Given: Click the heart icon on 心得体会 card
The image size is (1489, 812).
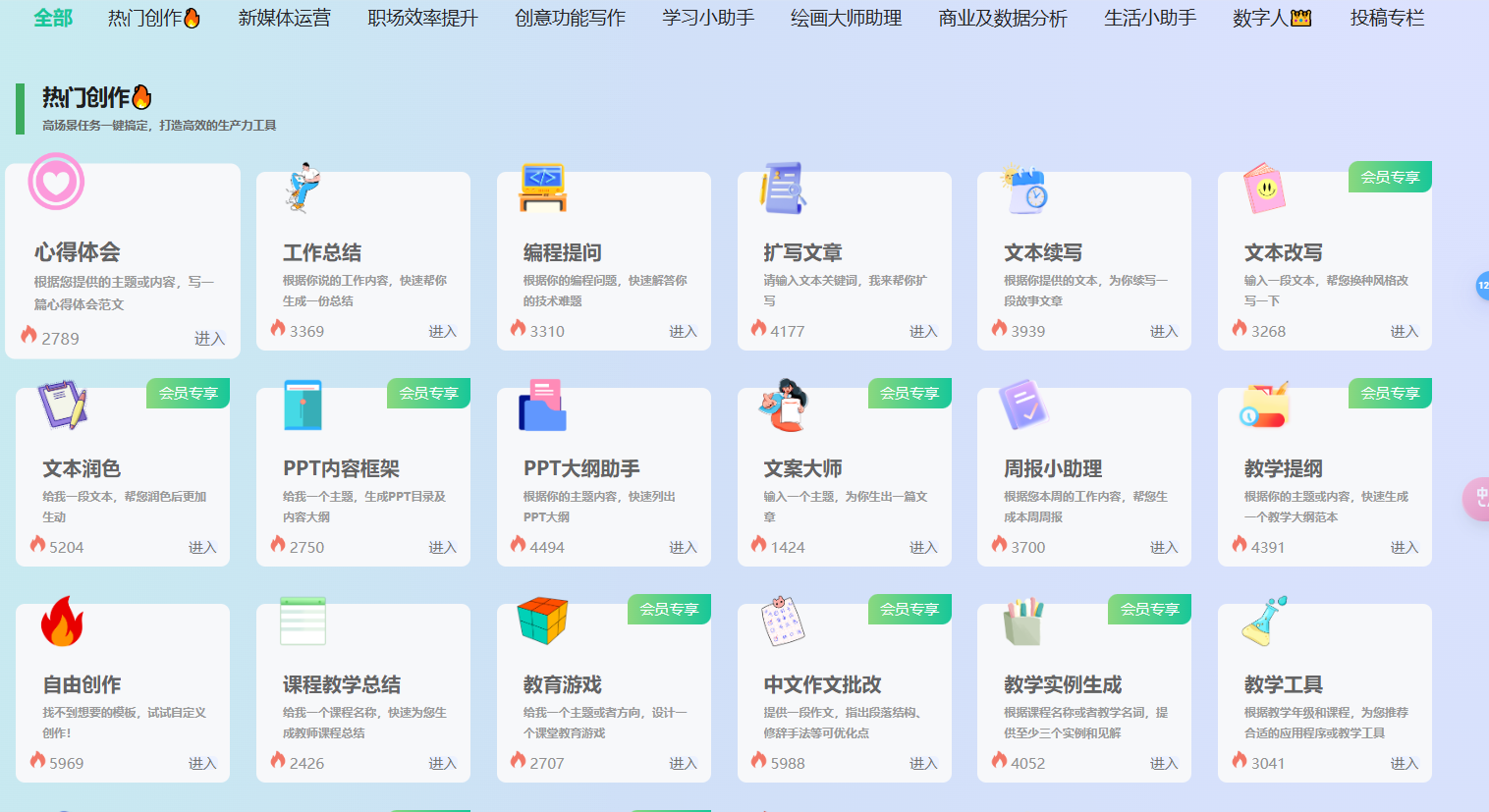Looking at the screenshot, I should tap(56, 182).
